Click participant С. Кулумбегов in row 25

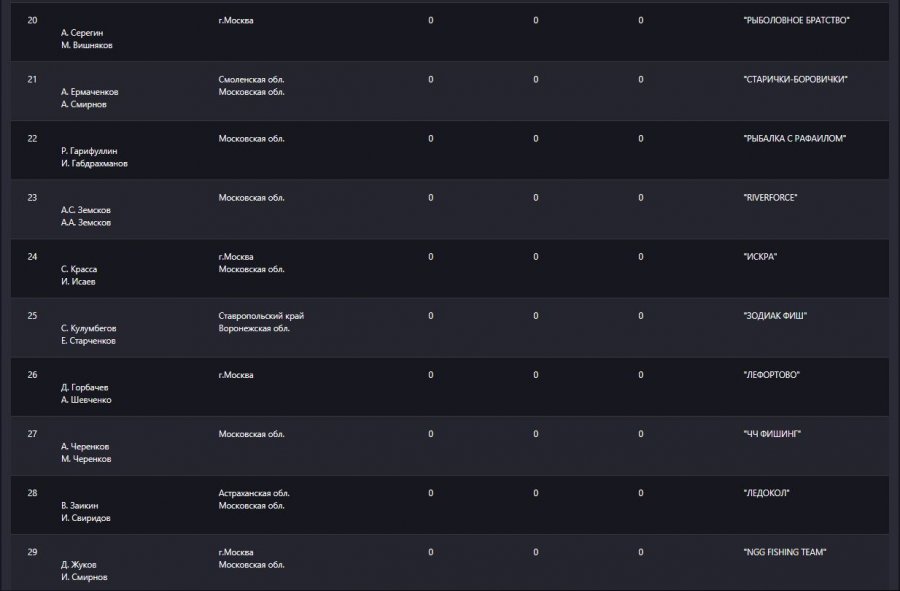pyautogui.click(x=88, y=328)
